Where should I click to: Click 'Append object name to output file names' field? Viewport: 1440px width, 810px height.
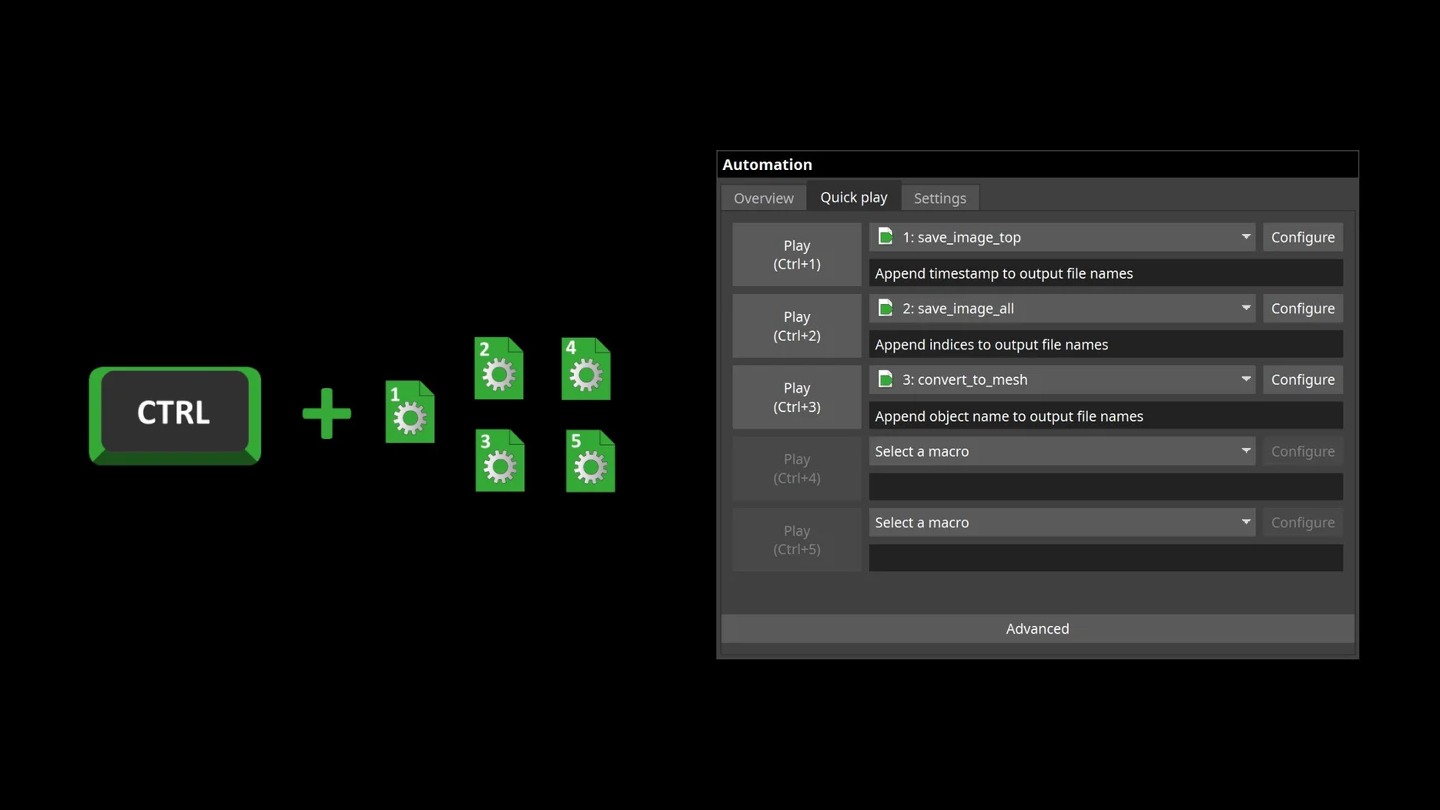pos(1106,416)
